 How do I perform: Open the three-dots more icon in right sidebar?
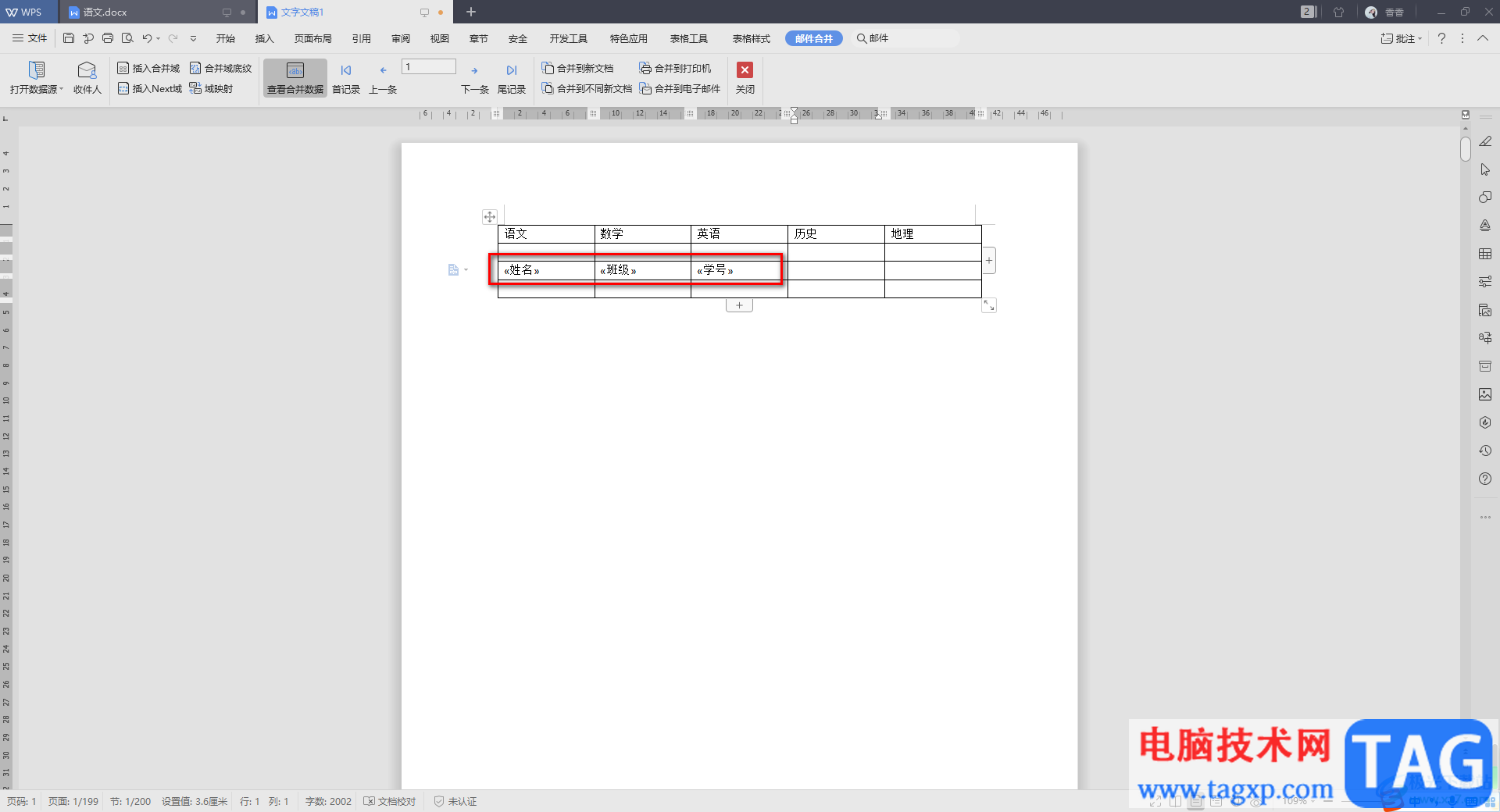pos(1485,517)
